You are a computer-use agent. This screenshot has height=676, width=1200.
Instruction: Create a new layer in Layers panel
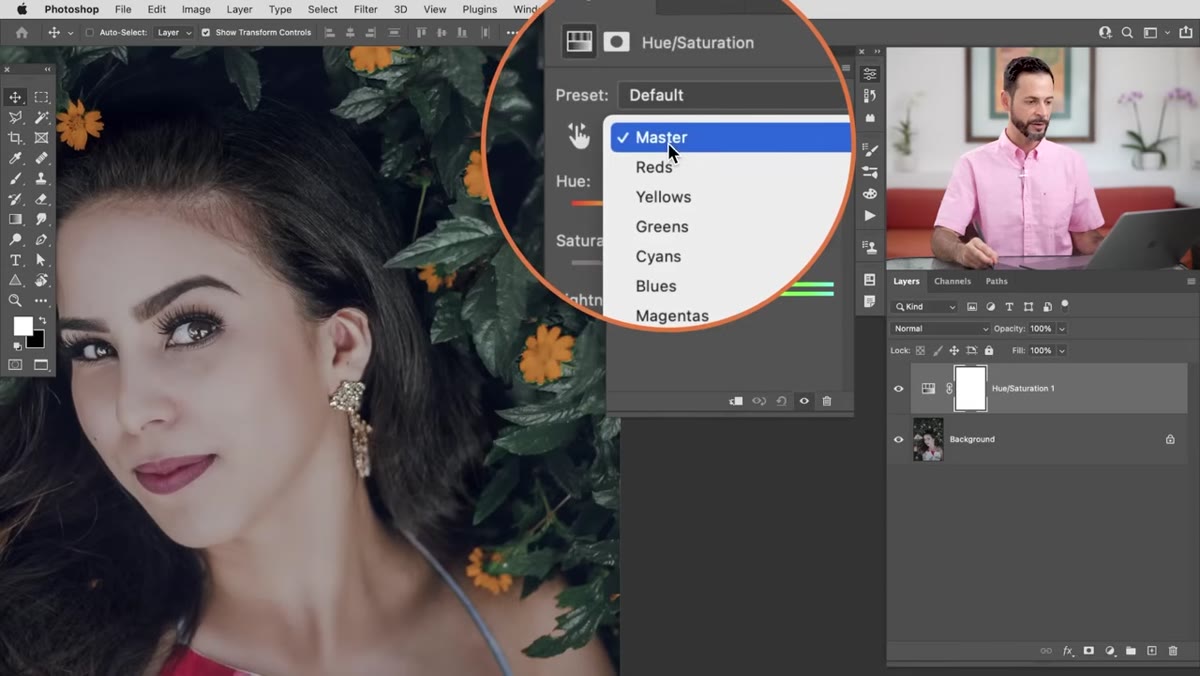point(1152,651)
